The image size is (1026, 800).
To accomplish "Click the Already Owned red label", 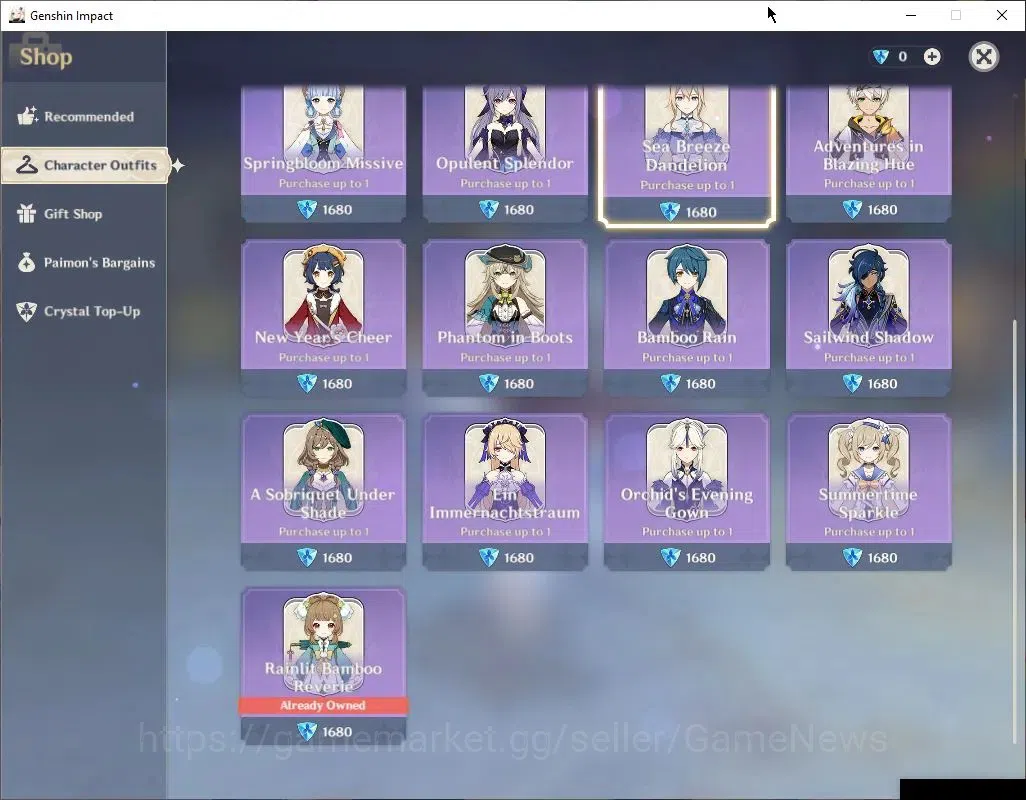I will coord(323,705).
